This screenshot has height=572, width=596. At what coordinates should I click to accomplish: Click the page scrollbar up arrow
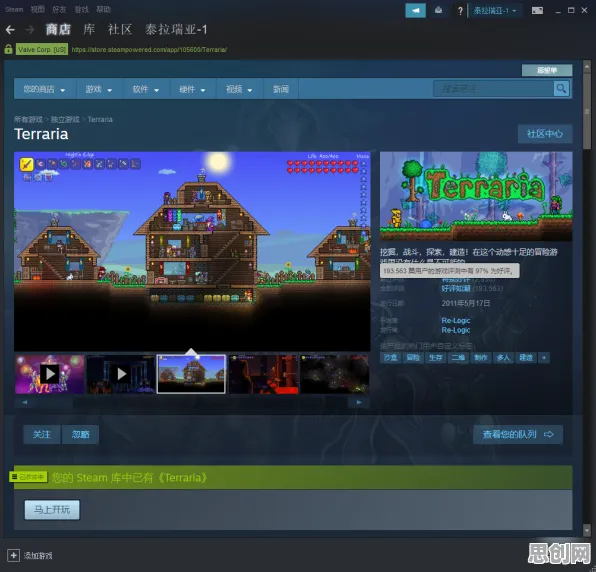587,67
